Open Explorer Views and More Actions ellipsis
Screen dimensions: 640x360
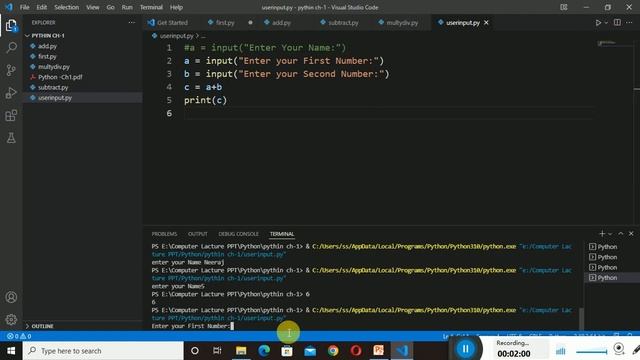pos(131,22)
